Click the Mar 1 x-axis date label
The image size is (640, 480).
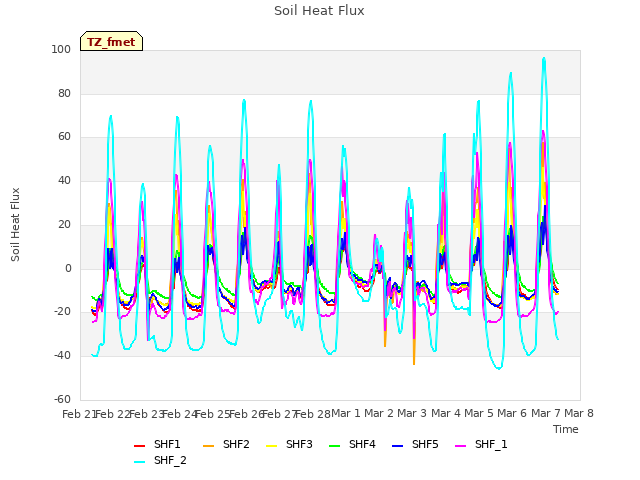coord(346,414)
